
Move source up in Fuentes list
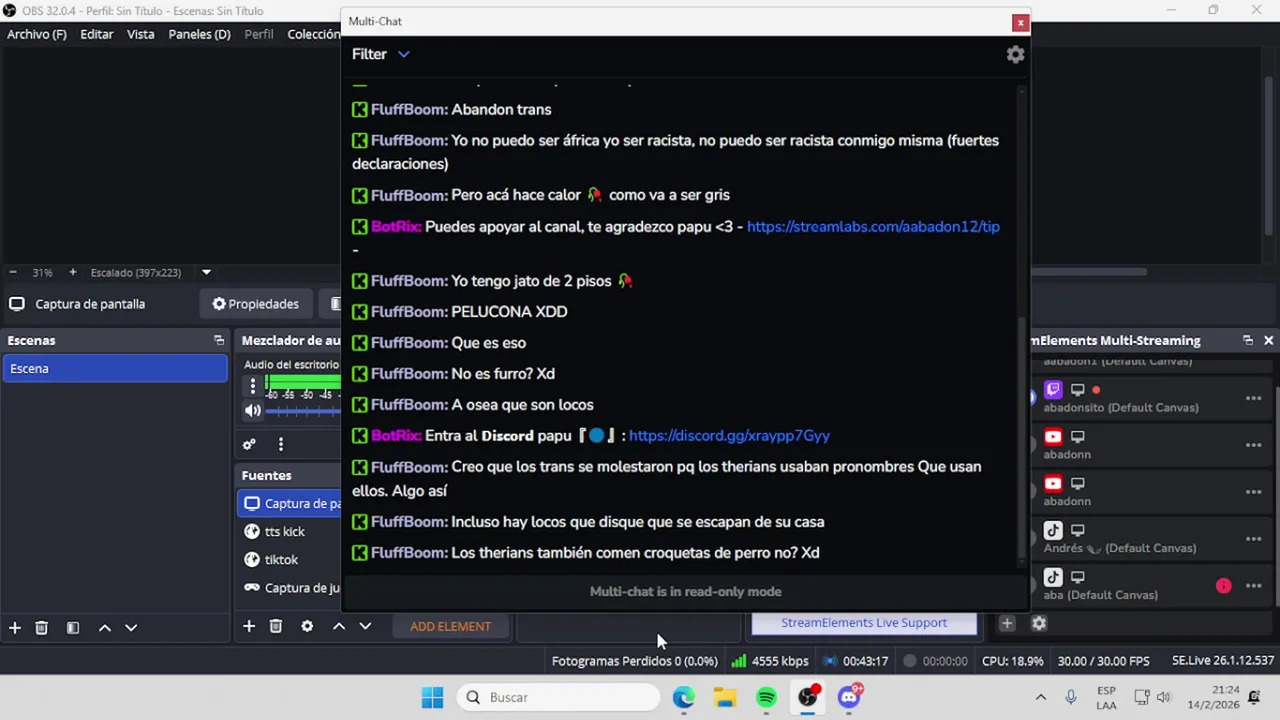pos(339,626)
